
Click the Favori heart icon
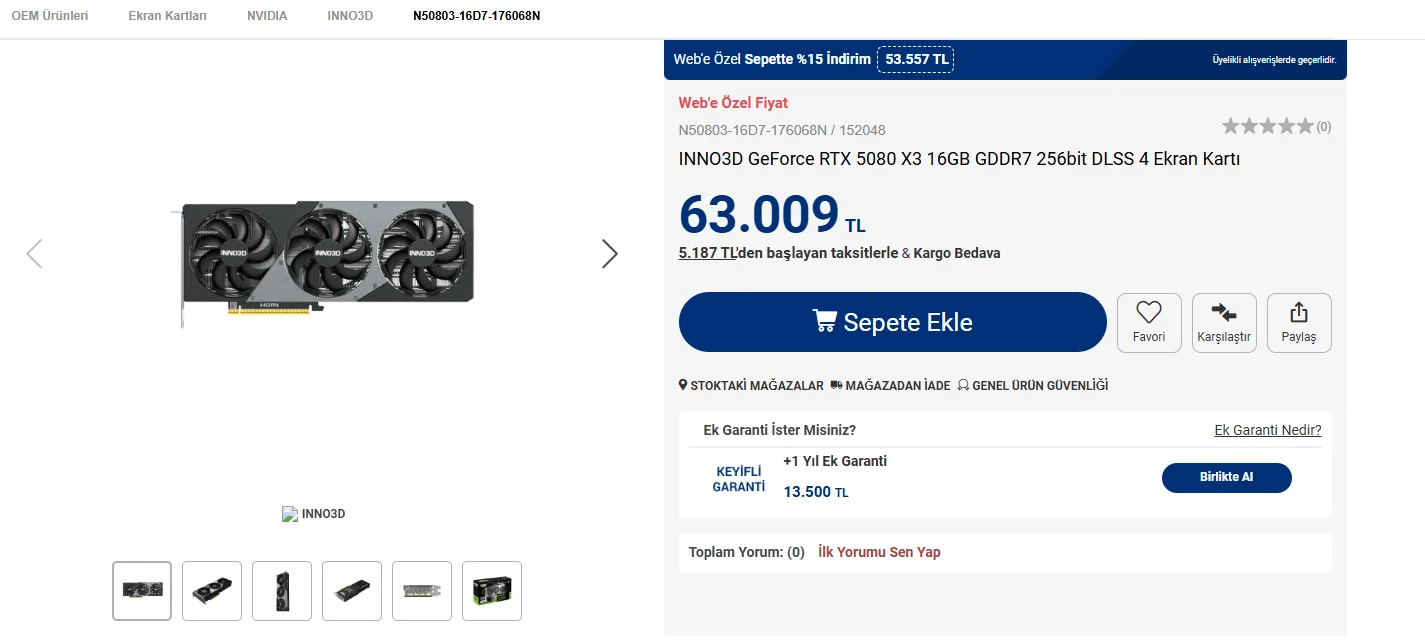[x=1149, y=312]
